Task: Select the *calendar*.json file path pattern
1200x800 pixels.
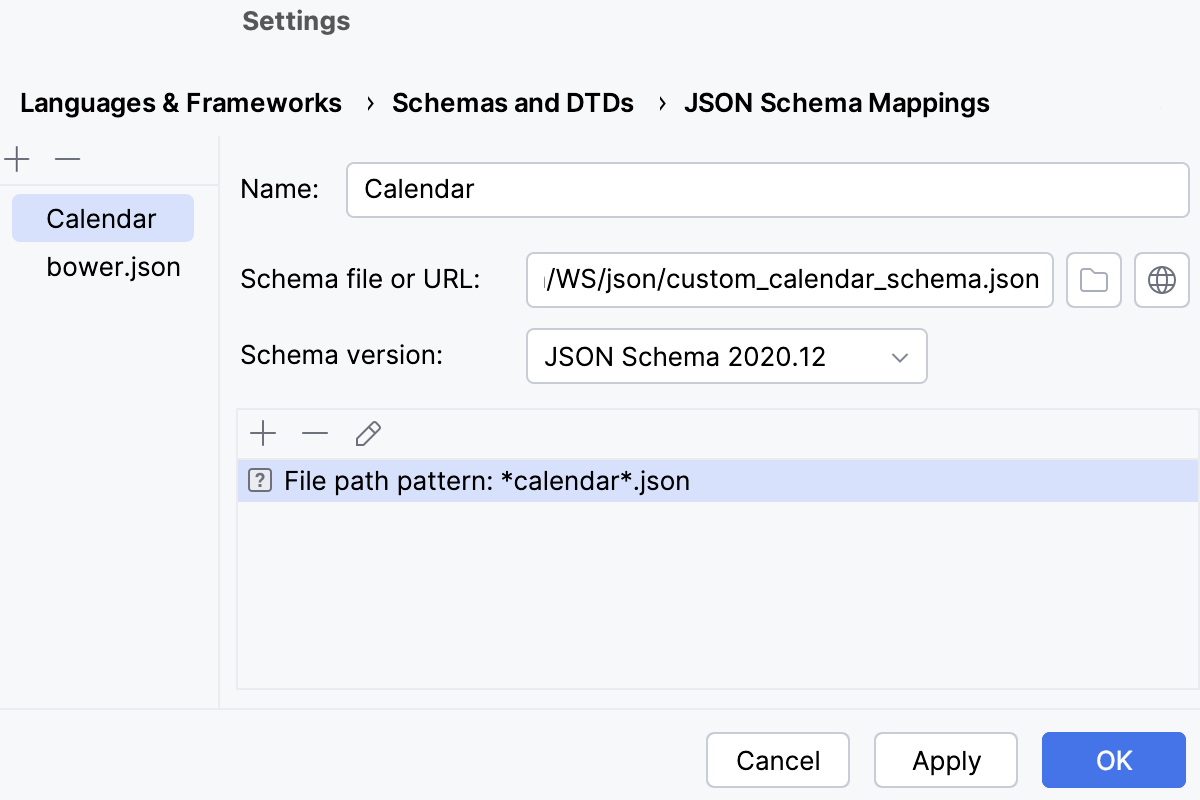Action: click(488, 481)
